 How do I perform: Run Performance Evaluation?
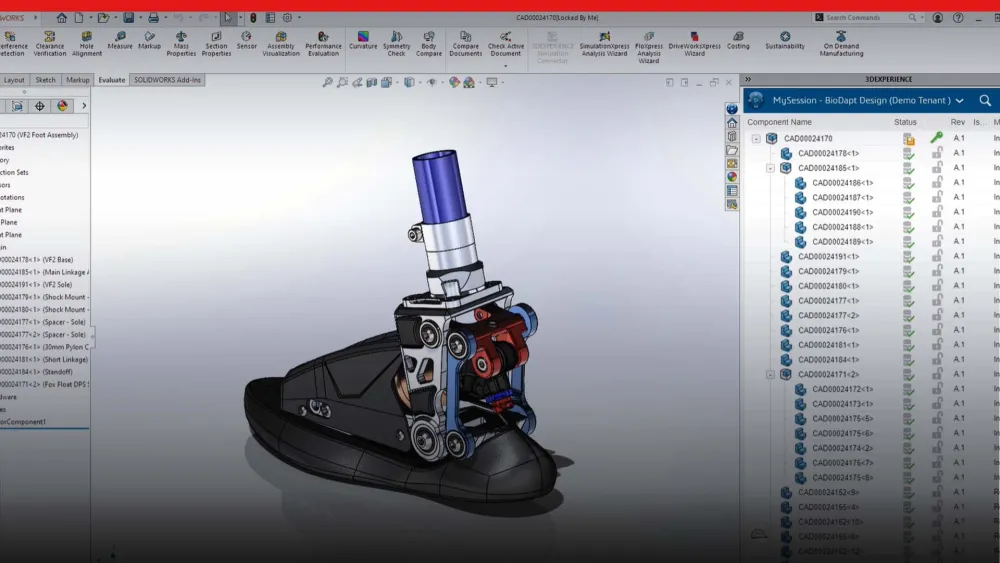323,43
